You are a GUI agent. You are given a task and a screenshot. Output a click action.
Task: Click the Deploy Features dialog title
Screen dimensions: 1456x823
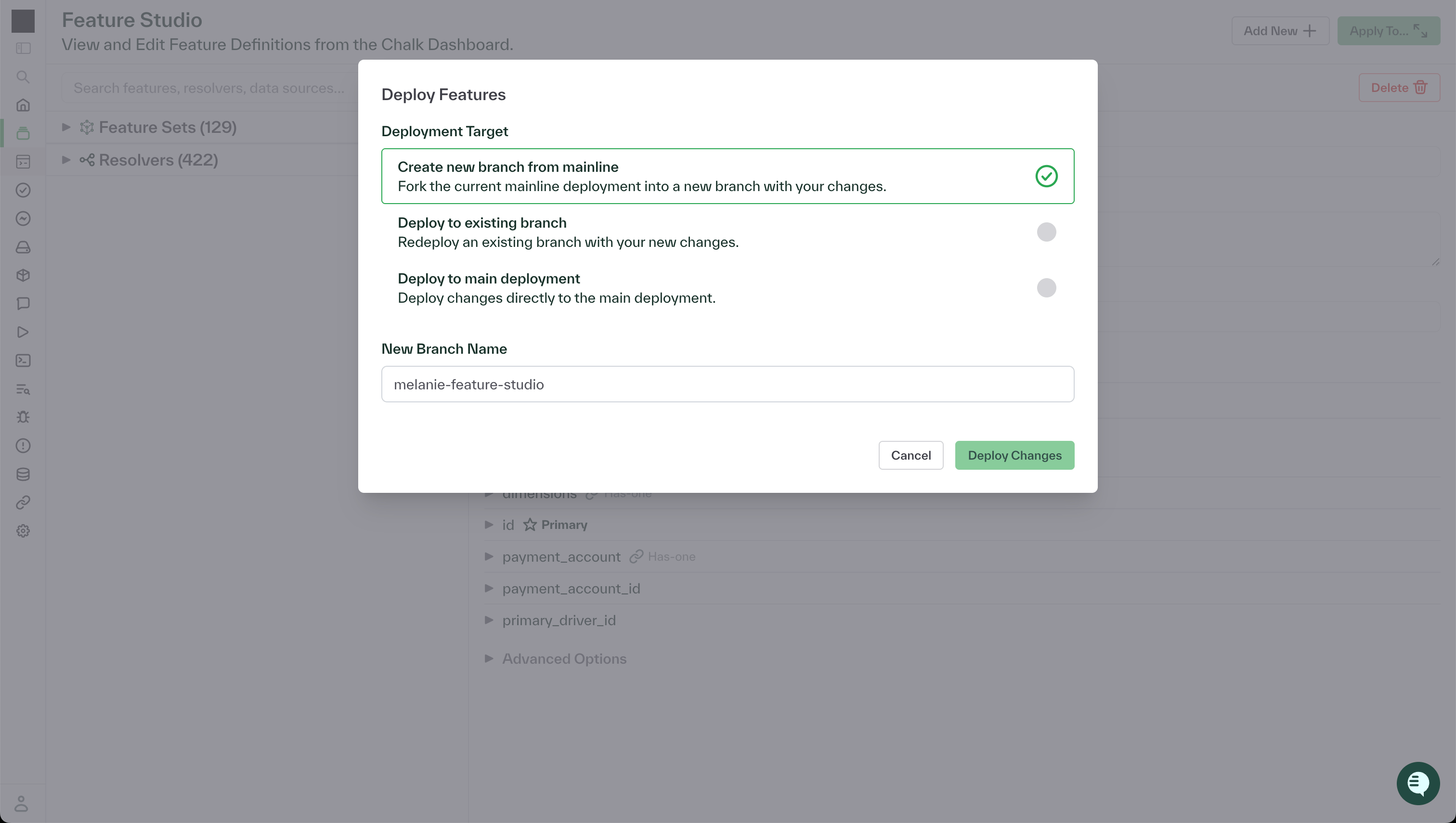(x=443, y=94)
